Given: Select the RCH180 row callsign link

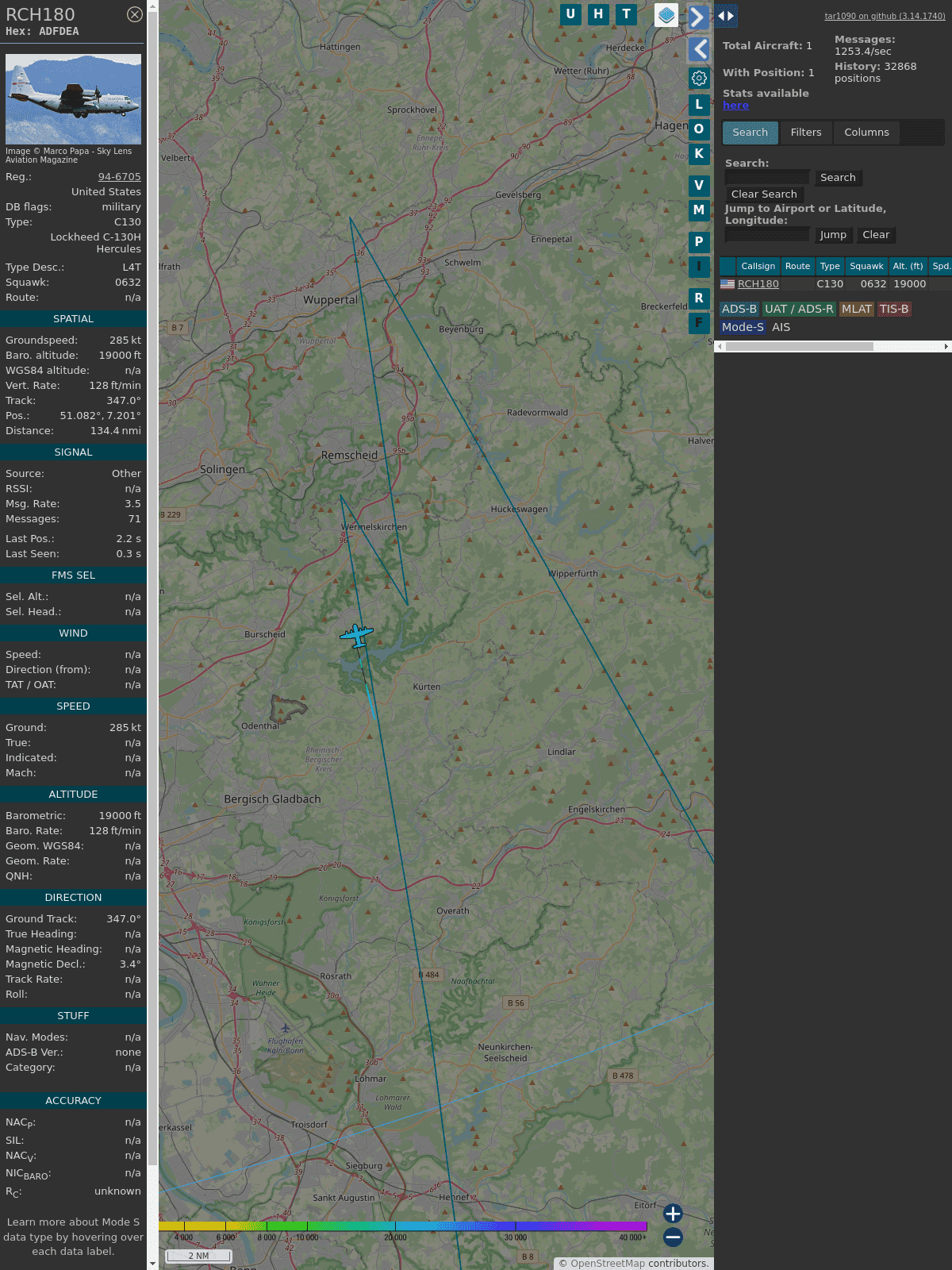Looking at the screenshot, I should [x=758, y=284].
